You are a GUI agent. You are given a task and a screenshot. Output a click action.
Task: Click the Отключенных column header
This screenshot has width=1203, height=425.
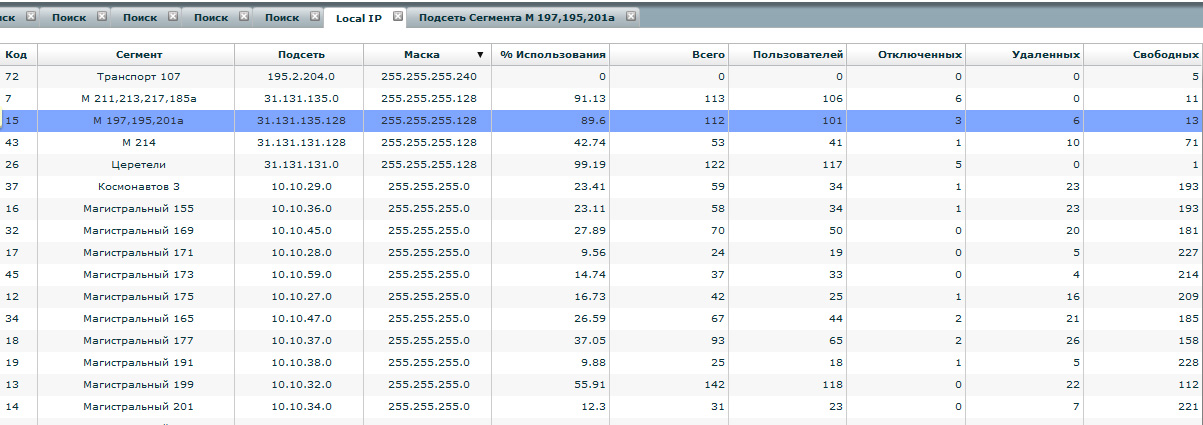pos(920,54)
